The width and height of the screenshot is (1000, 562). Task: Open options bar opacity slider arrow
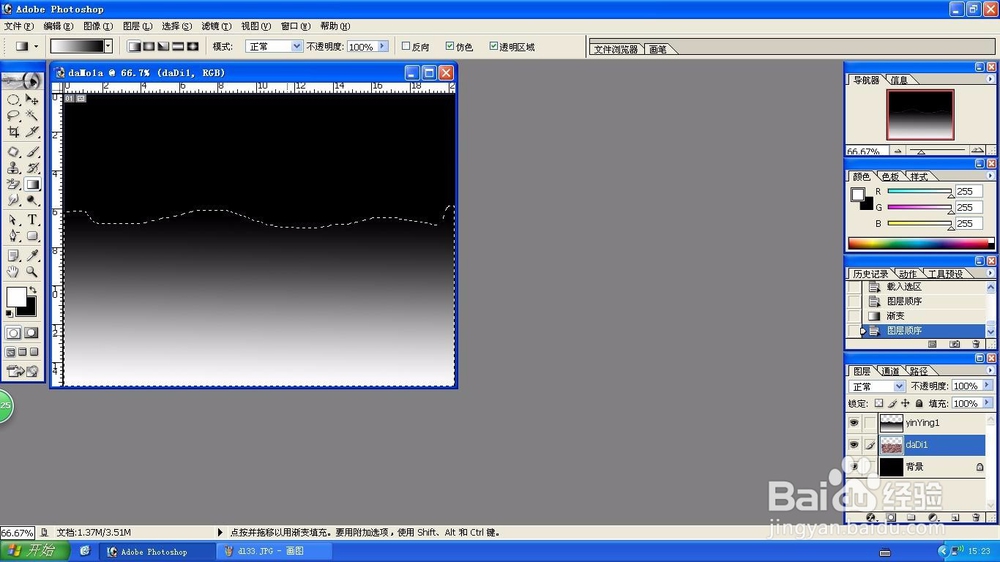coord(382,47)
